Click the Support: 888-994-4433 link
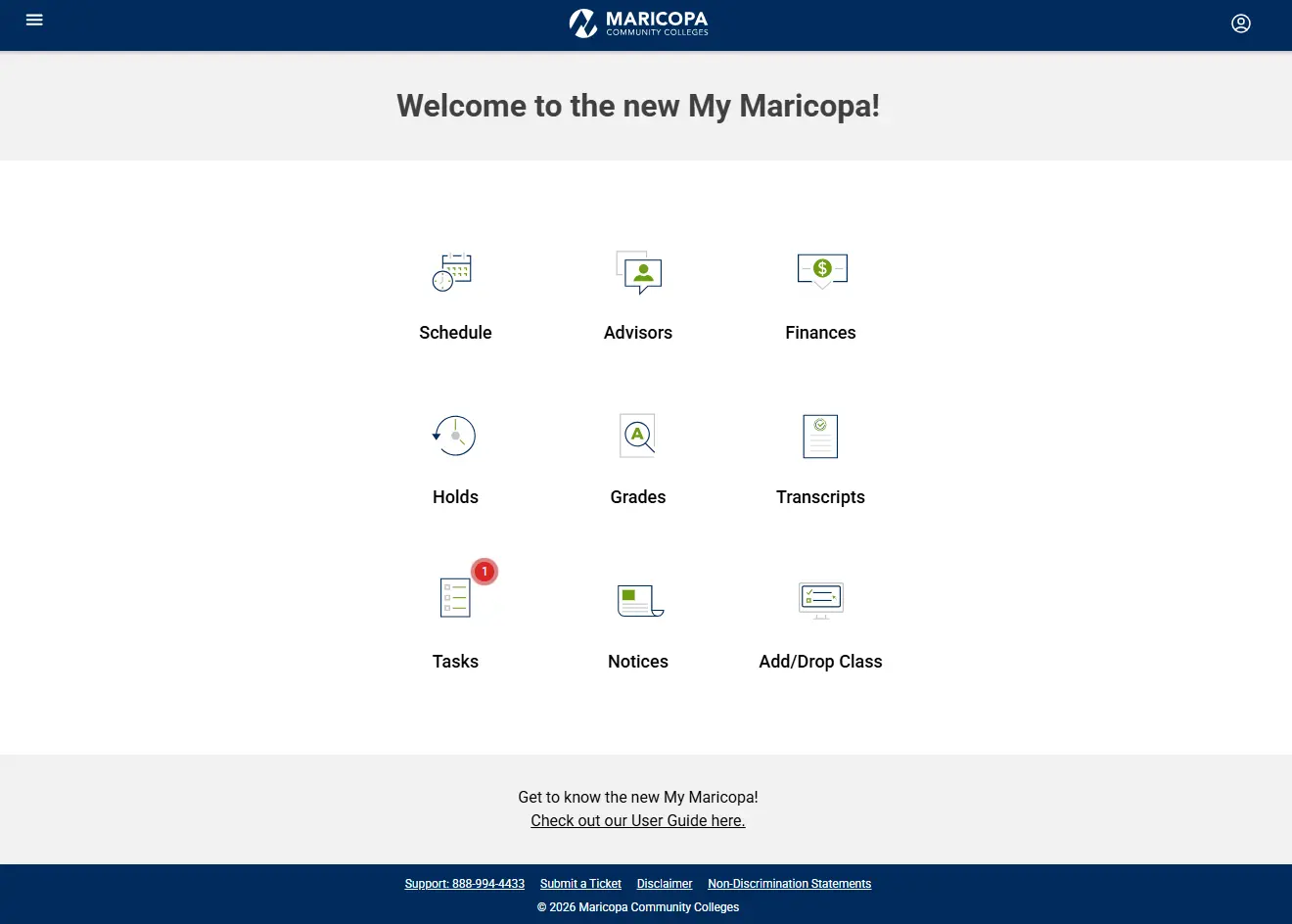Image resolution: width=1292 pixels, height=924 pixels. [x=465, y=884]
